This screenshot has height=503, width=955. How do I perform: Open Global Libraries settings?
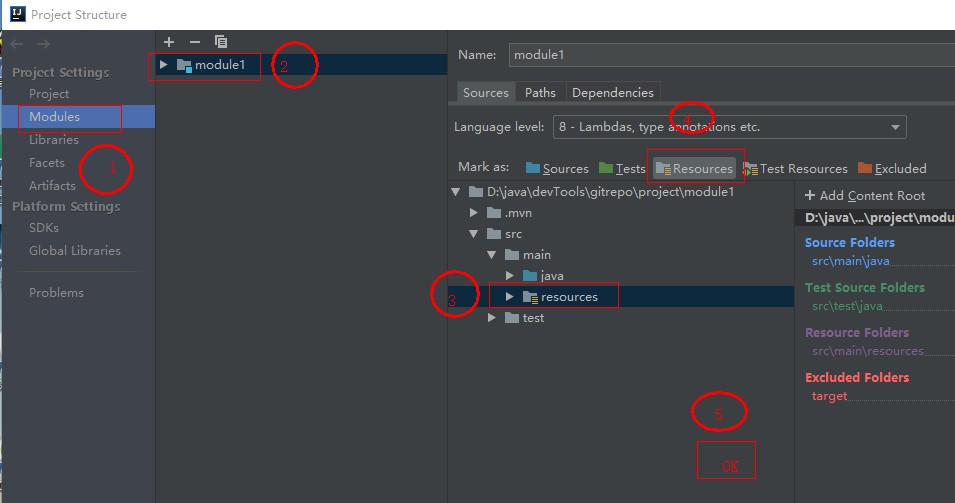[75, 250]
